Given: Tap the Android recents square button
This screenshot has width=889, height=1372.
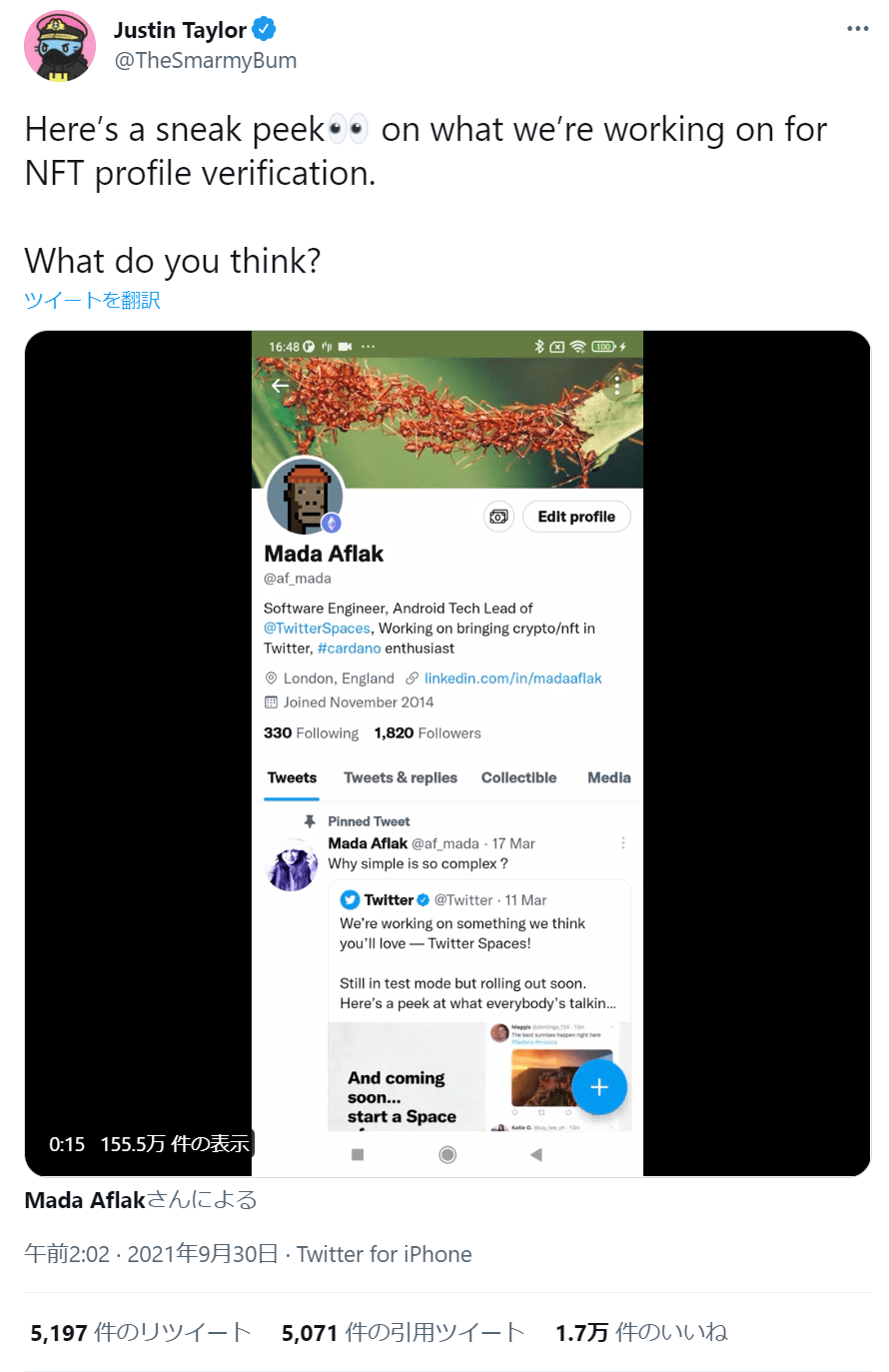Looking at the screenshot, I should [358, 1155].
